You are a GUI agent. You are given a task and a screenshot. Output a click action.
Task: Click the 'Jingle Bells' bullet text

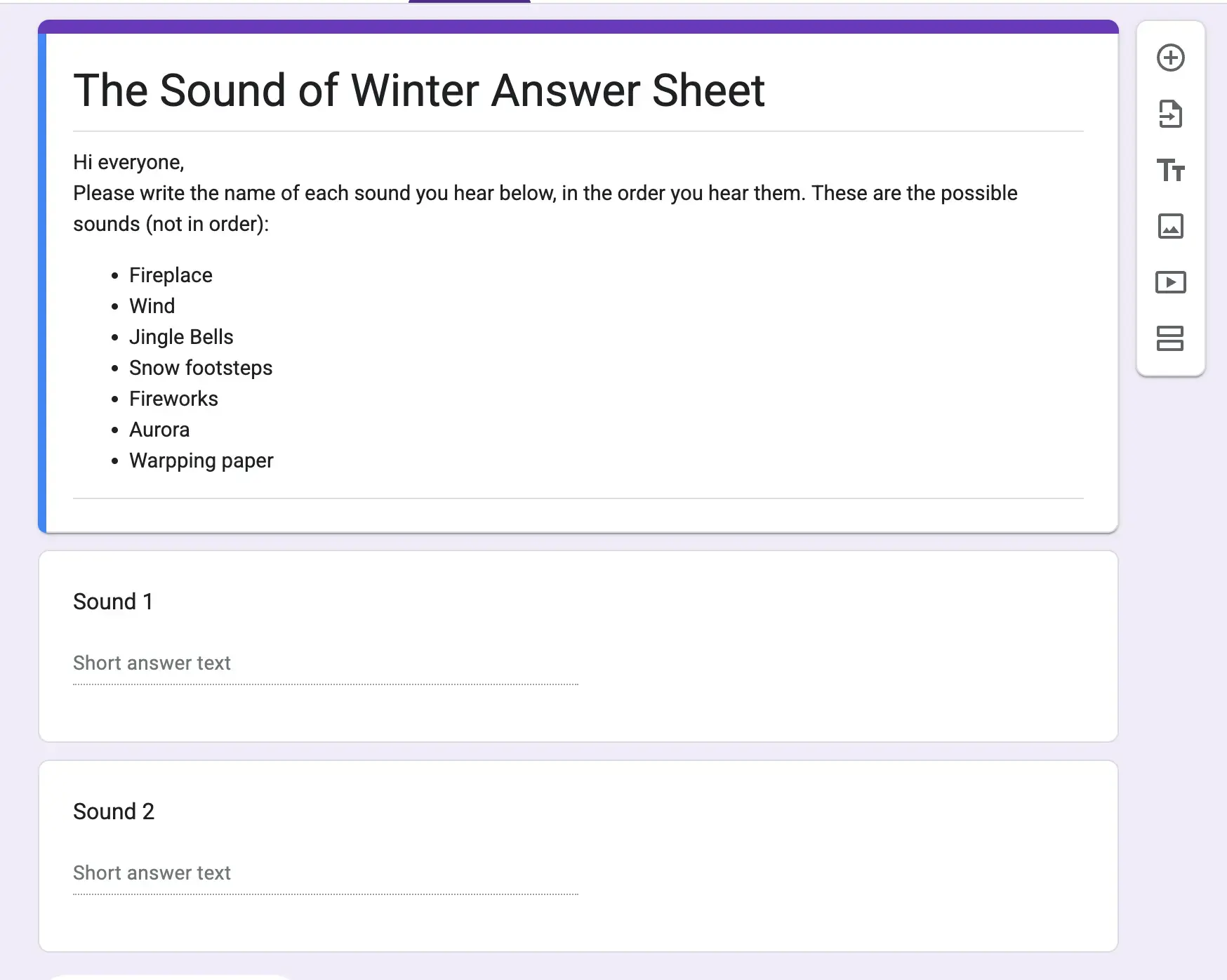pos(181,337)
